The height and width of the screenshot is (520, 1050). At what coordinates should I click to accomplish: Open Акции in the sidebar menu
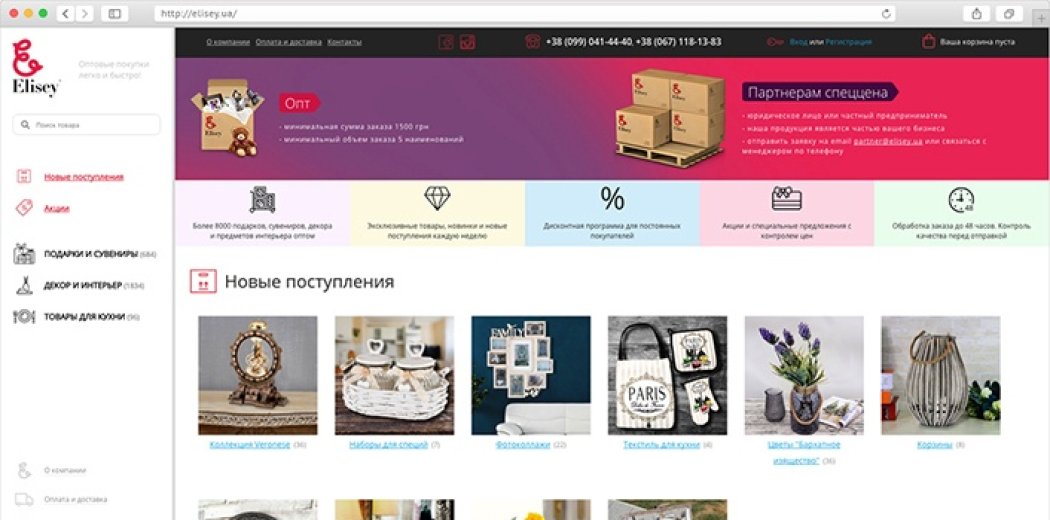click(x=57, y=208)
